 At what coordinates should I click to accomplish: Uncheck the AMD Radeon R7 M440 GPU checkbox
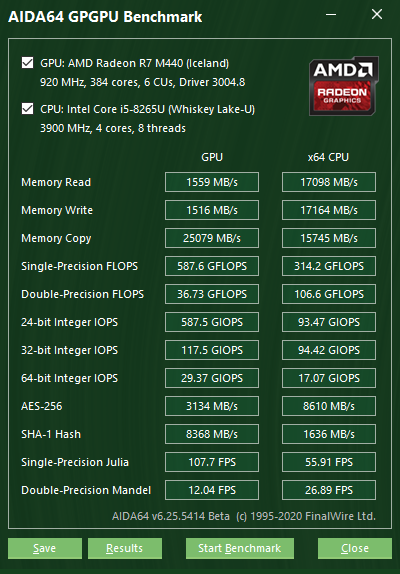click(x=27, y=63)
